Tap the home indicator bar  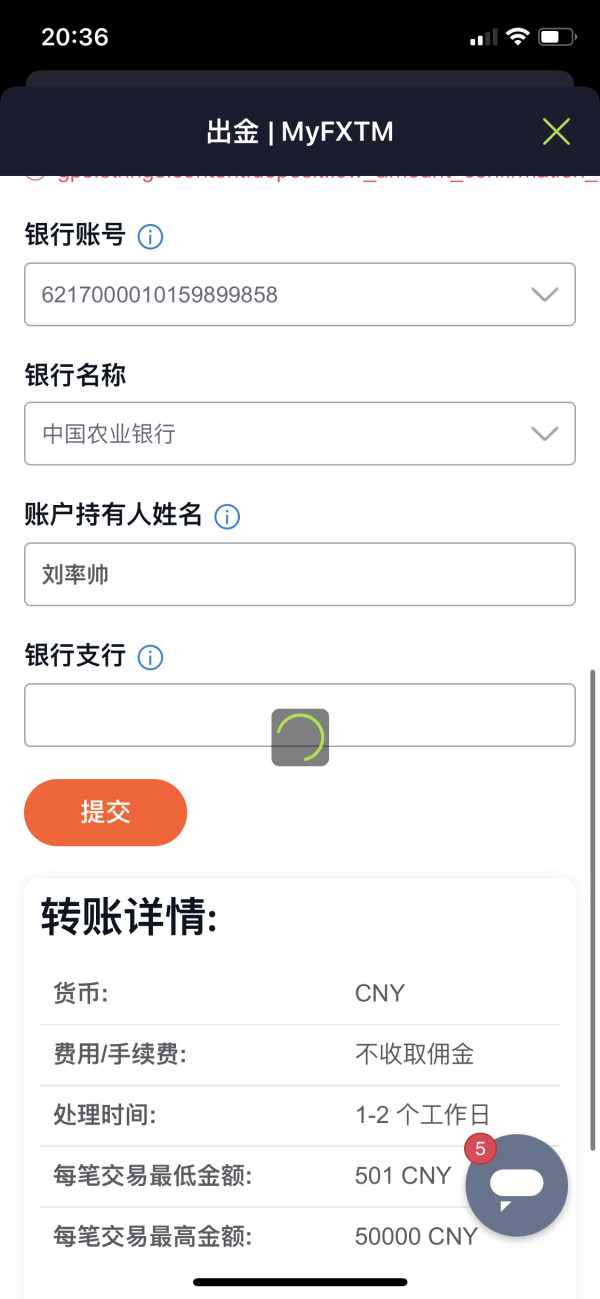point(300,1281)
